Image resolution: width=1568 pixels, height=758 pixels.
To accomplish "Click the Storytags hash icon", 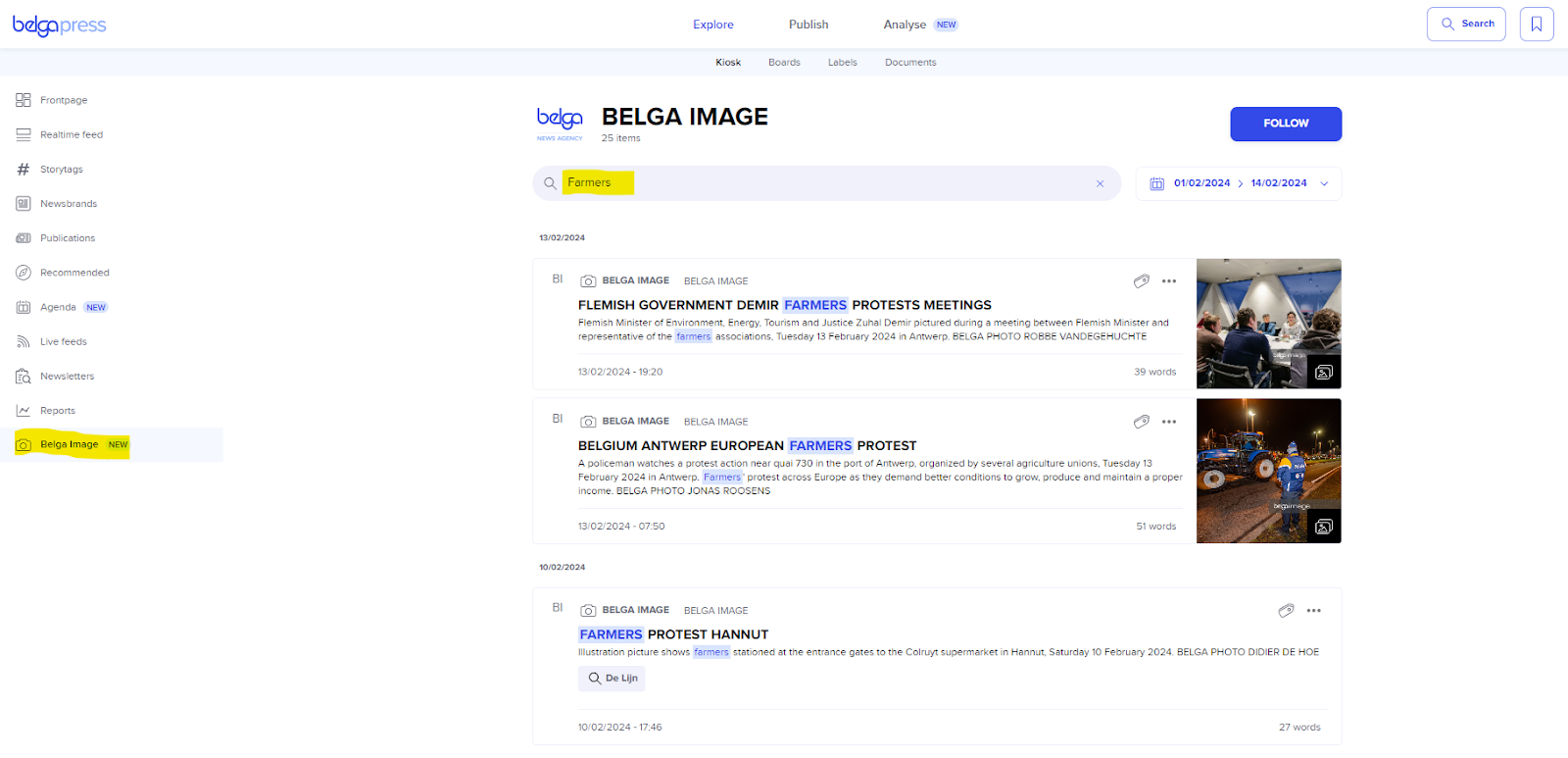I will click(x=24, y=169).
